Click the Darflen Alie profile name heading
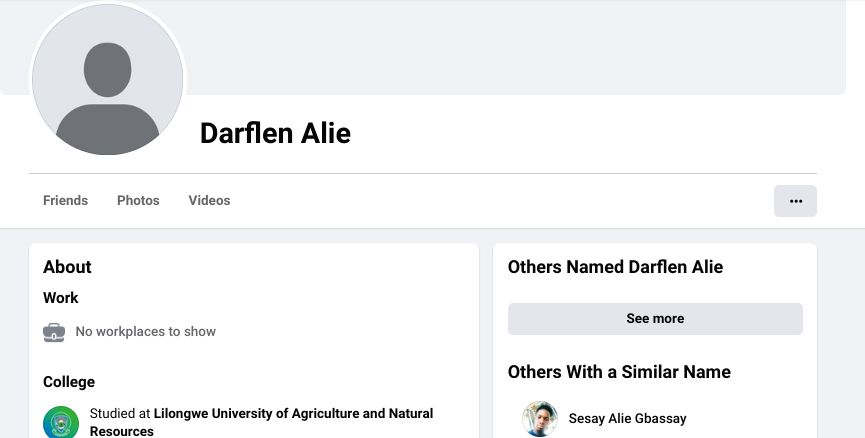865x438 pixels. (x=275, y=133)
